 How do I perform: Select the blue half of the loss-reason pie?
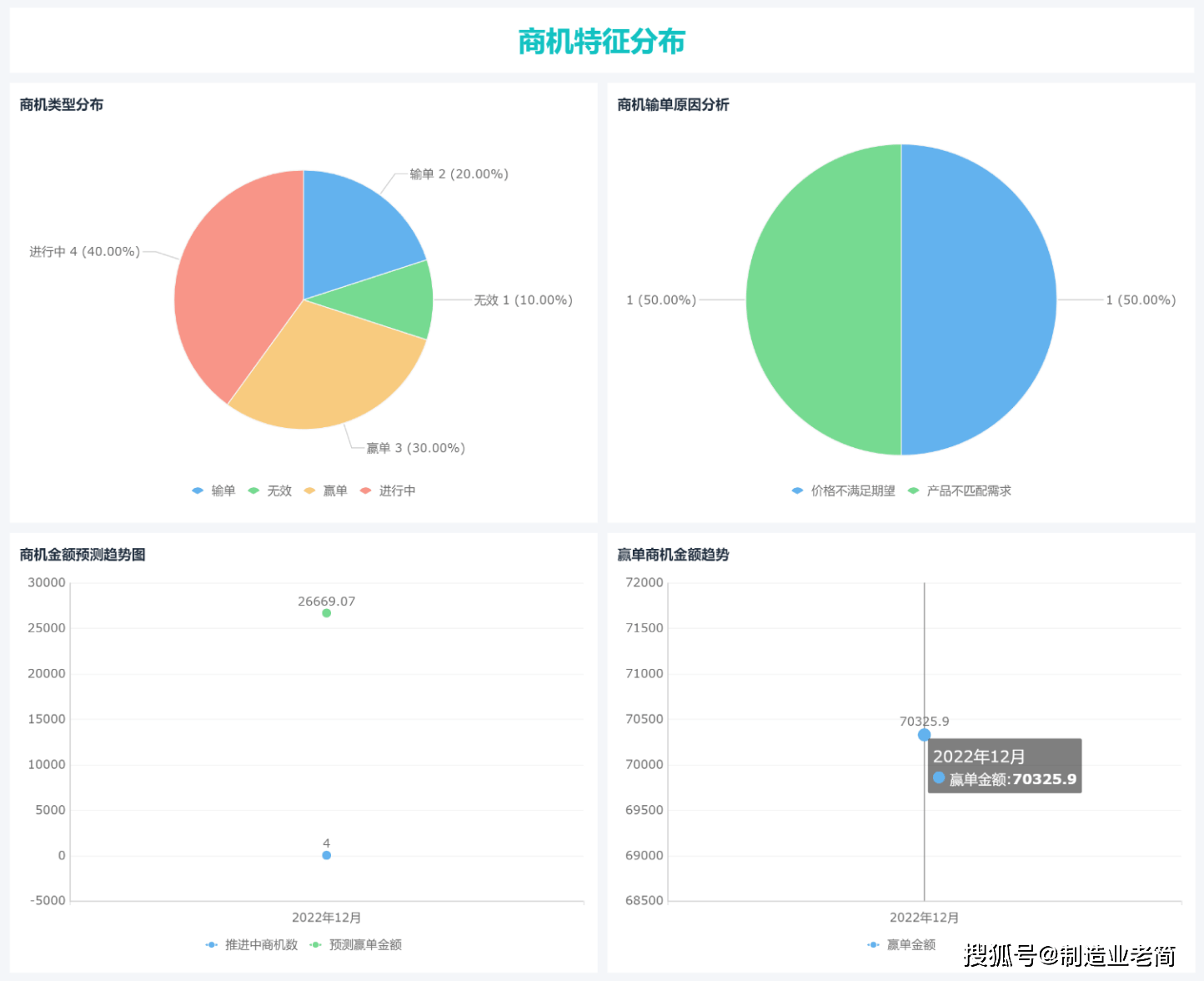click(980, 299)
